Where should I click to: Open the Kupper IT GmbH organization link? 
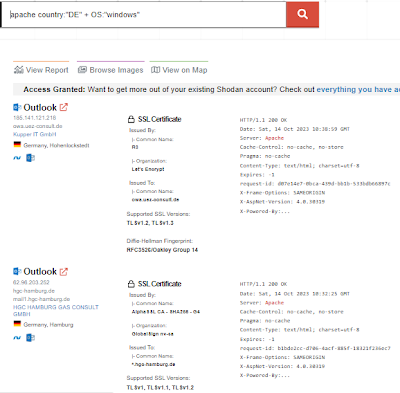(35, 134)
